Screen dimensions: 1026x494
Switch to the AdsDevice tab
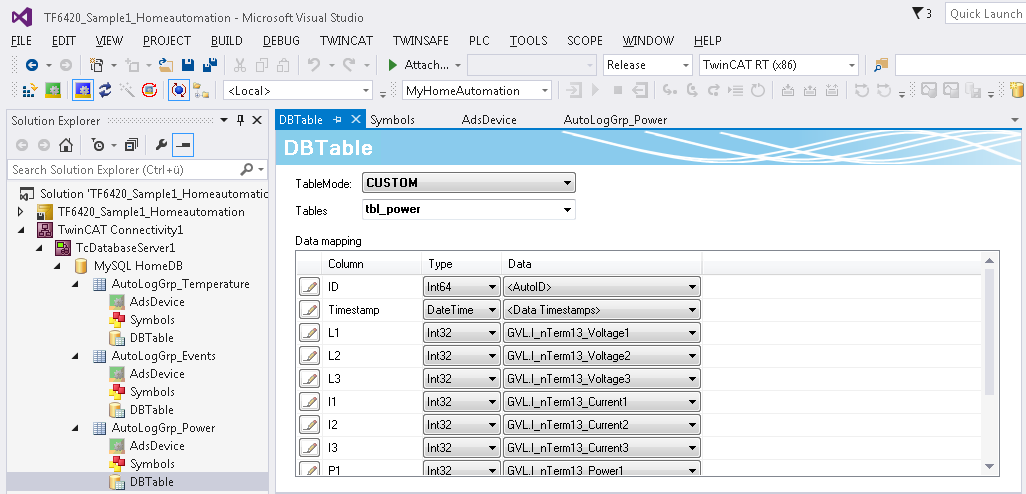pyautogui.click(x=489, y=120)
